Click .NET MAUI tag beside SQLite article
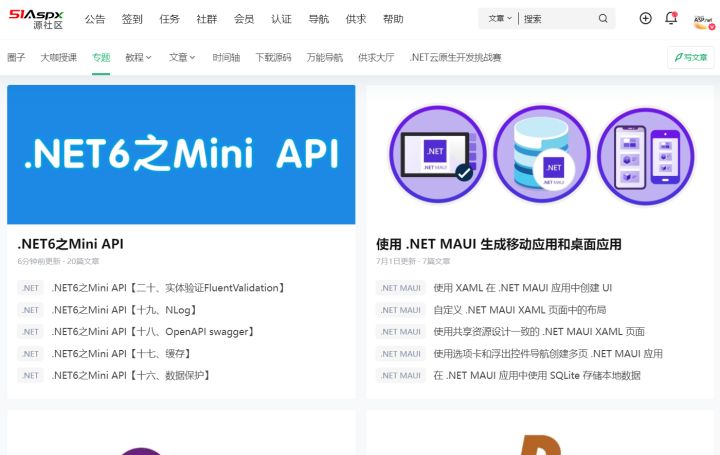Screen dimensions: 720x455 (x=401, y=376)
